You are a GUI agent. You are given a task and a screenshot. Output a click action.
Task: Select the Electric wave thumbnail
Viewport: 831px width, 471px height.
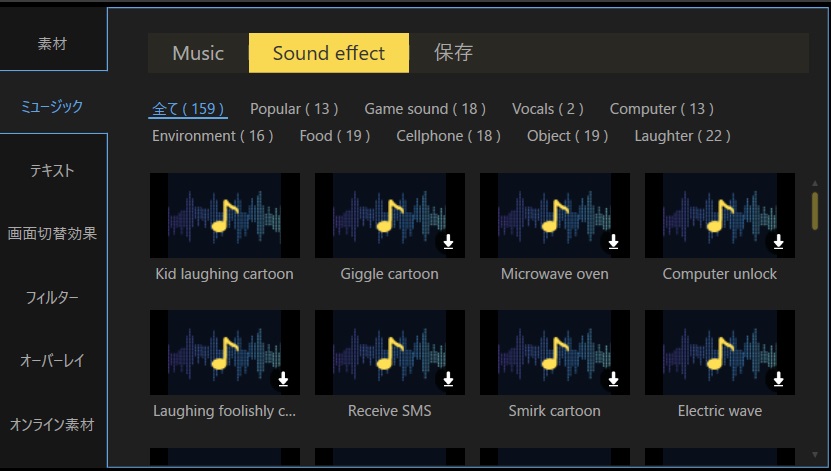(x=720, y=352)
